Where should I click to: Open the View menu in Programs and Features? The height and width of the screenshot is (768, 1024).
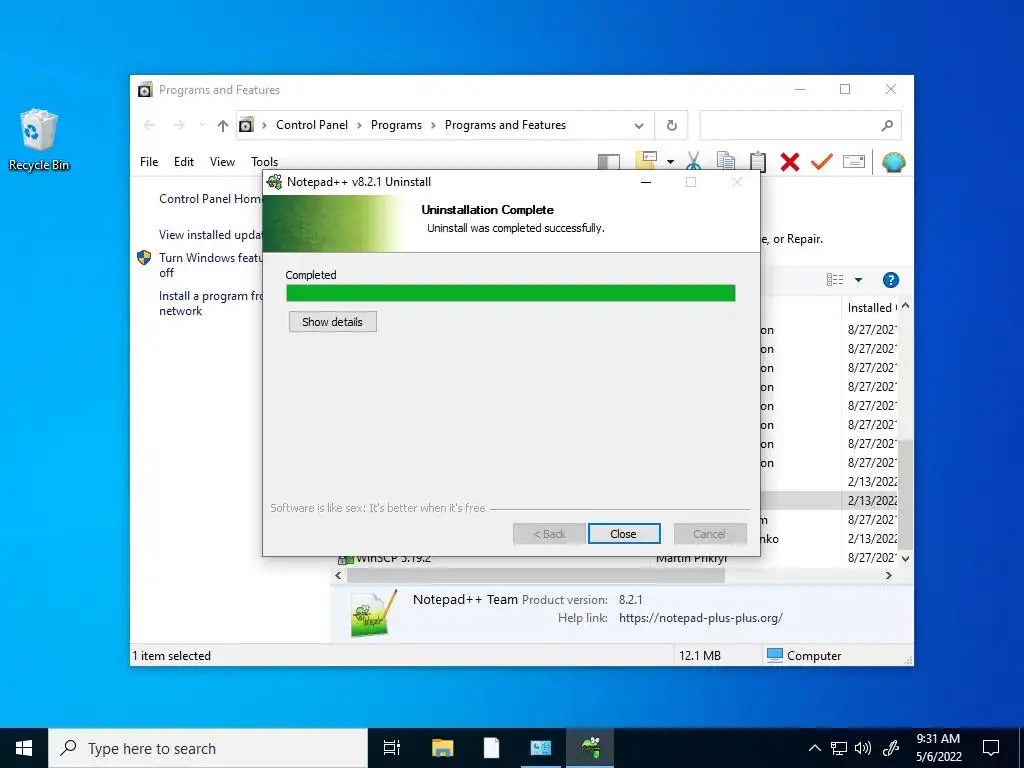222,161
